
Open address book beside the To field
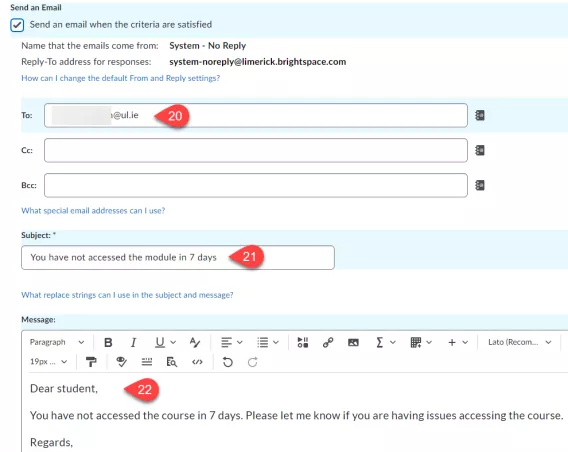point(480,116)
